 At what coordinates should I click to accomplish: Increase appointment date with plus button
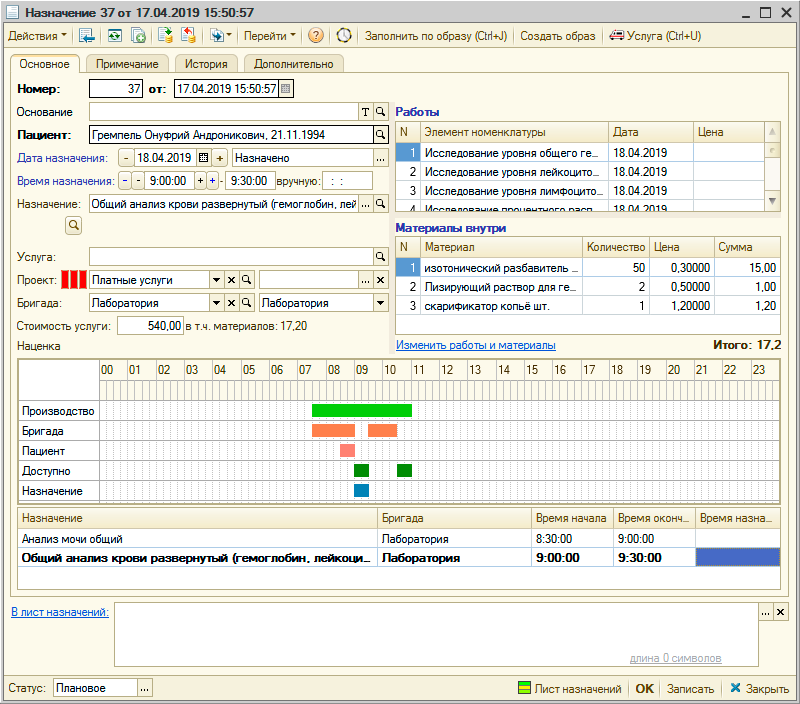(x=220, y=158)
